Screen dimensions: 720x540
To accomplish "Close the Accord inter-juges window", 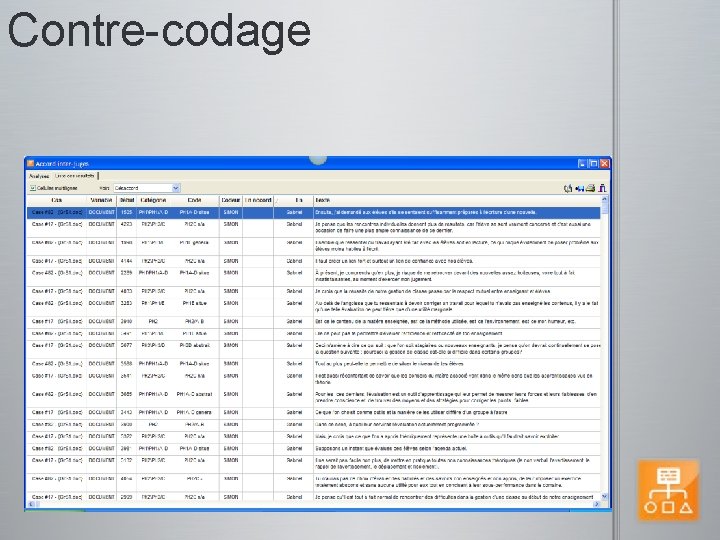I will pyautogui.click(x=604, y=163).
